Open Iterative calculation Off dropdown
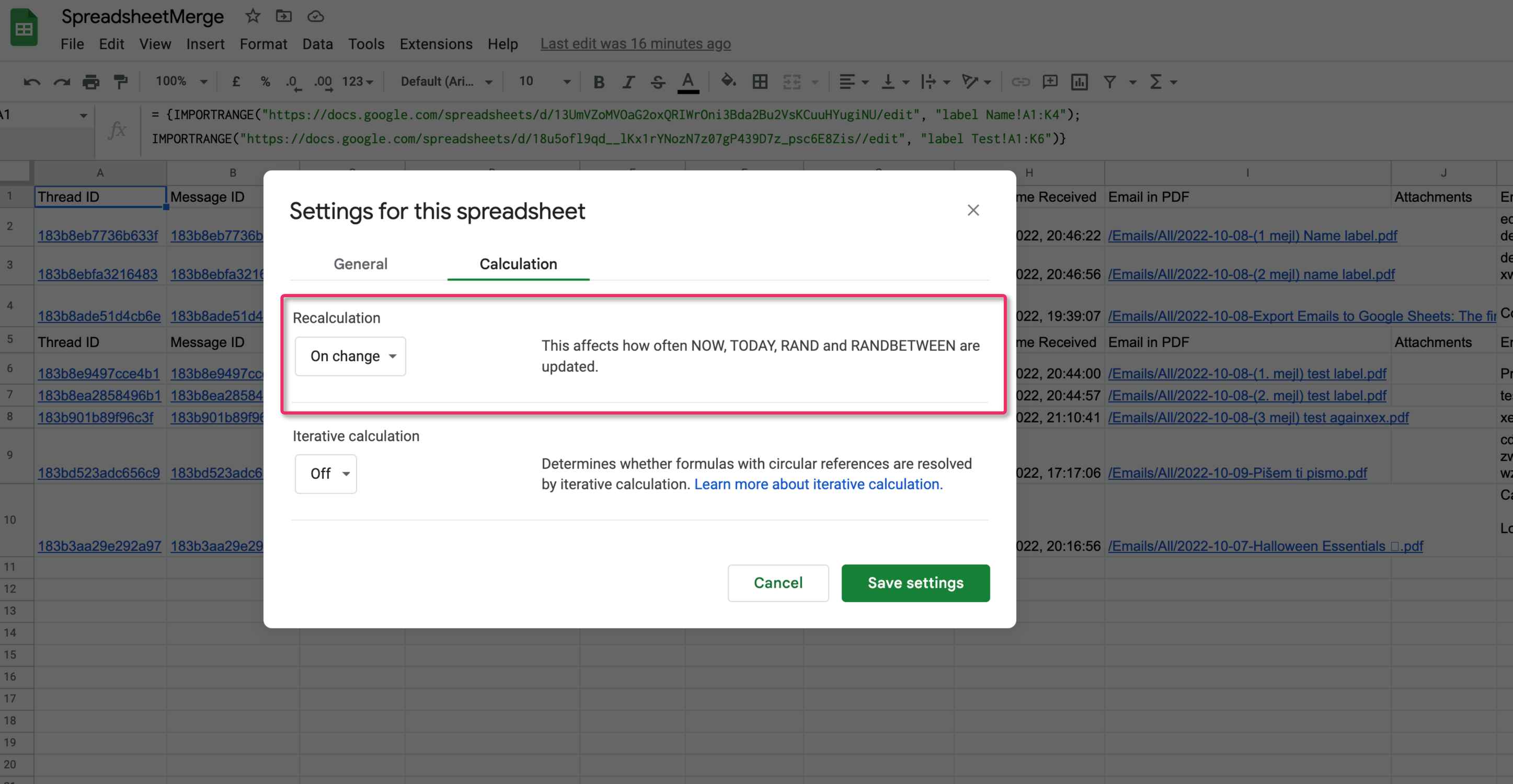The image size is (1513, 784). (x=325, y=474)
